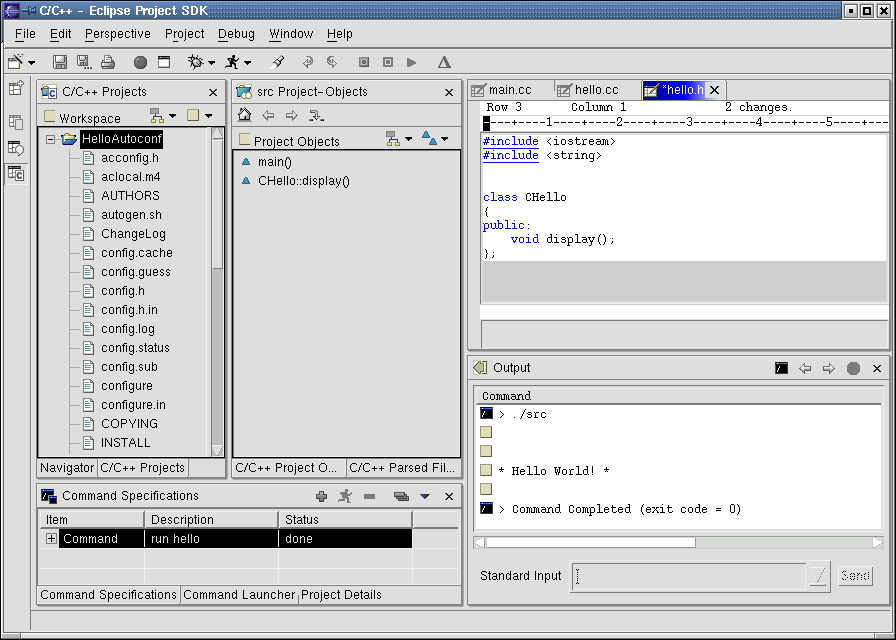Click the Debug bug icon
The width and height of the screenshot is (896, 640).
(194, 62)
